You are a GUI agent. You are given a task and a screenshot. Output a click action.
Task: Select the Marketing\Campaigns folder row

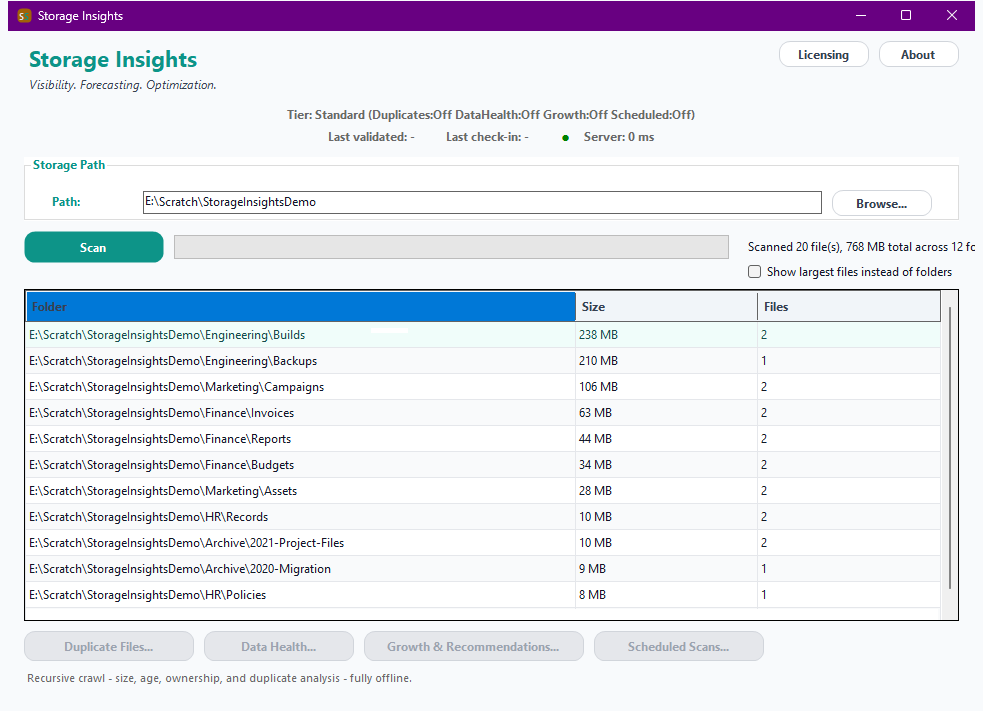pos(483,387)
